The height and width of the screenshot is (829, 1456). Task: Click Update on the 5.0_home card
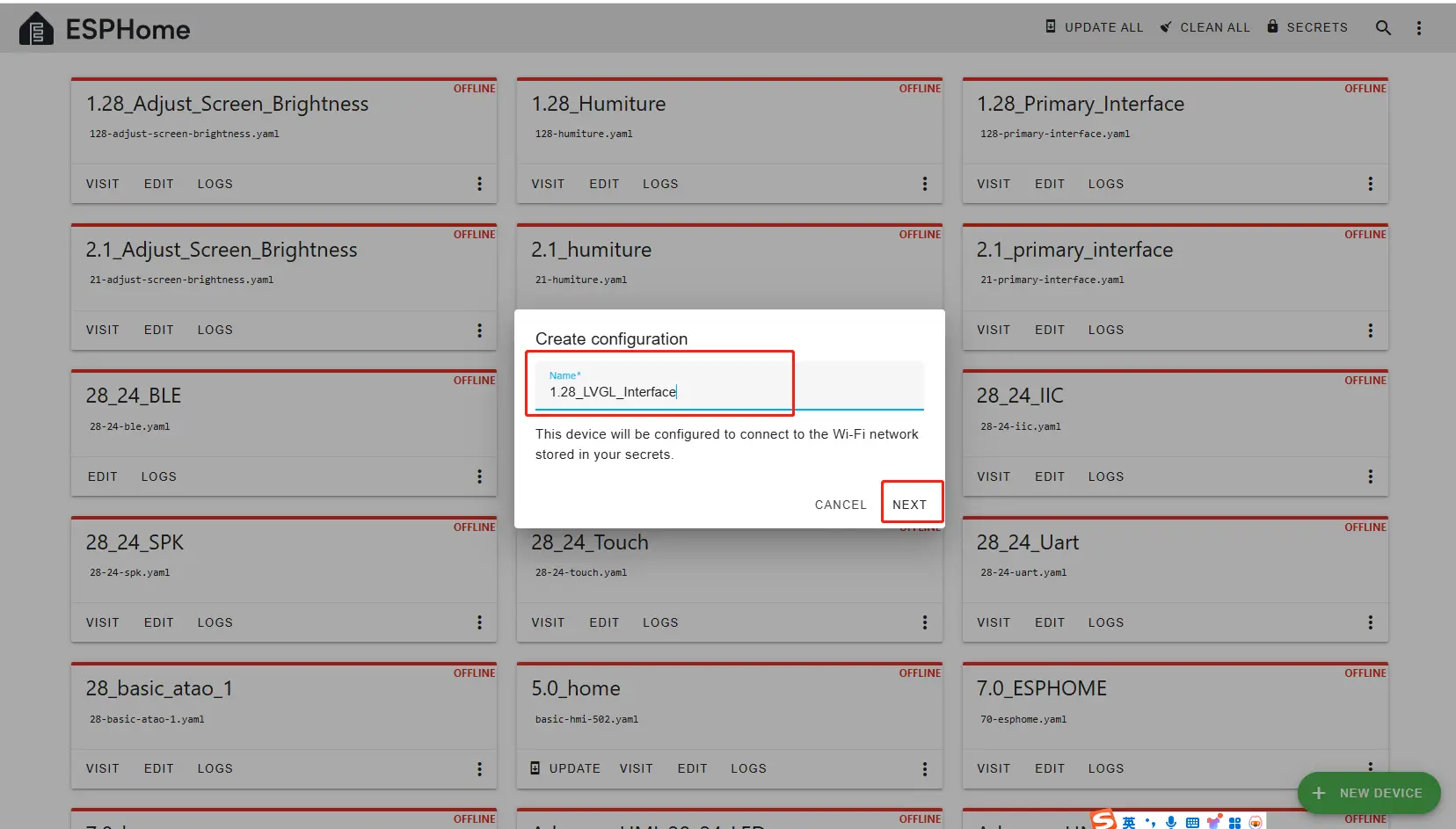click(x=564, y=768)
